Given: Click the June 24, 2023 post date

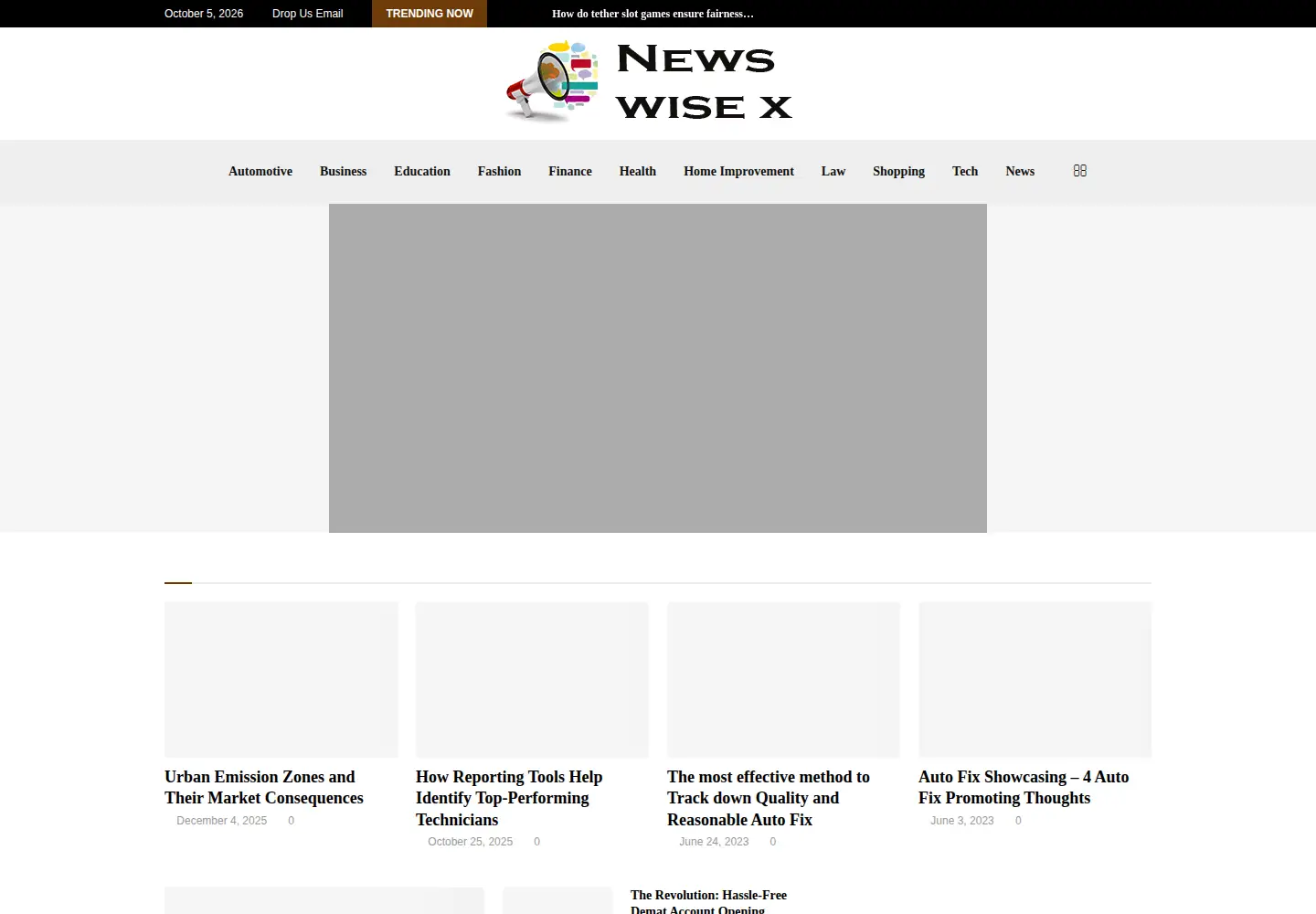Looking at the screenshot, I should (x=714, y=842).
